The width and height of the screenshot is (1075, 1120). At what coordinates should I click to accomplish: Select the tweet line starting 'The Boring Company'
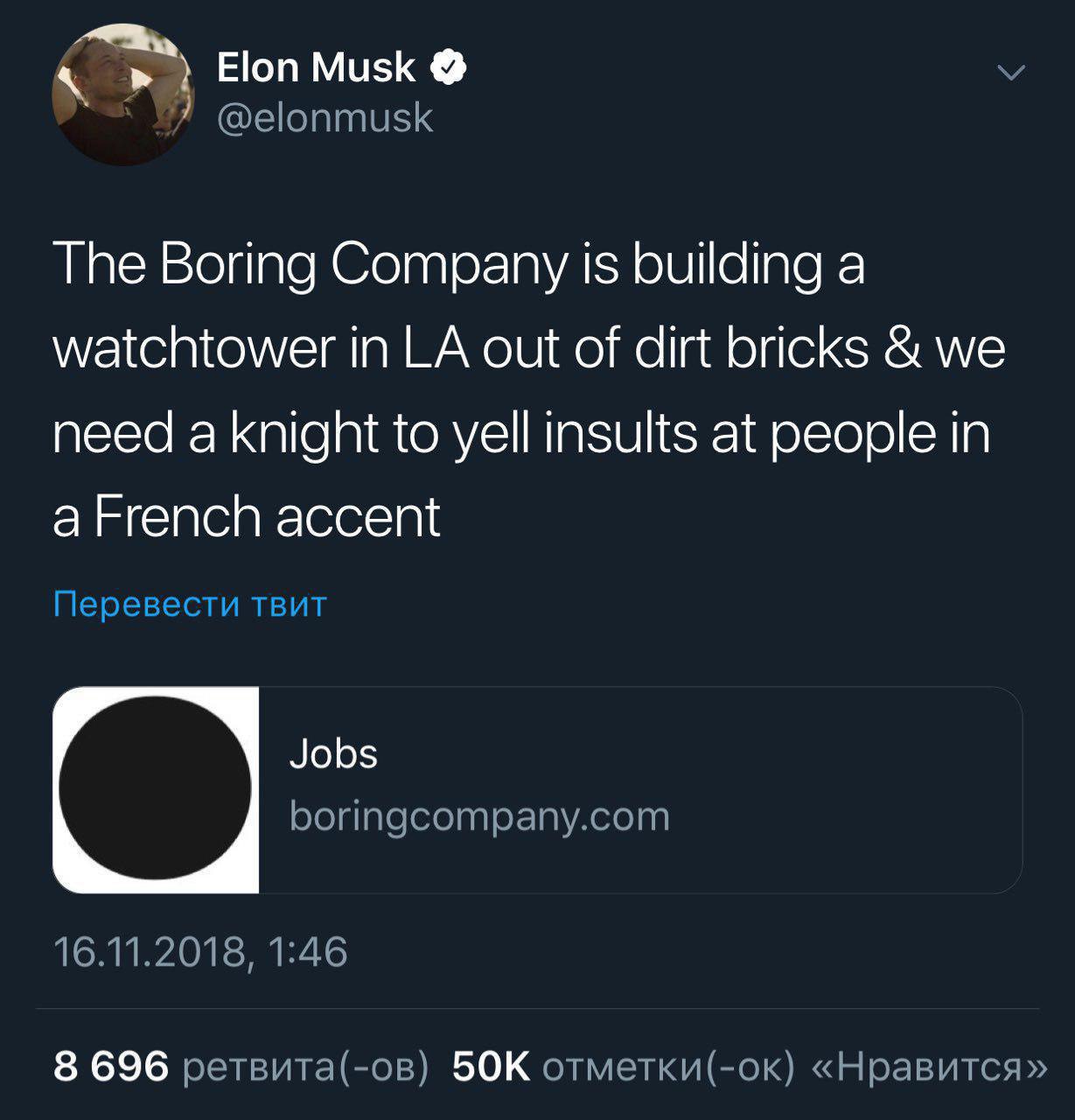click(459, 265)
